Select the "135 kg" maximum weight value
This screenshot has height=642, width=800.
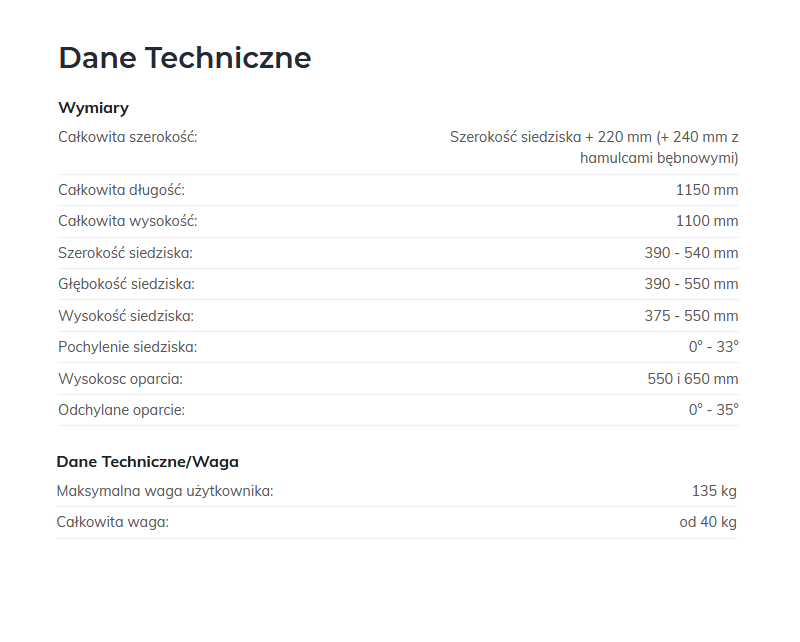[x=714, y=491]
